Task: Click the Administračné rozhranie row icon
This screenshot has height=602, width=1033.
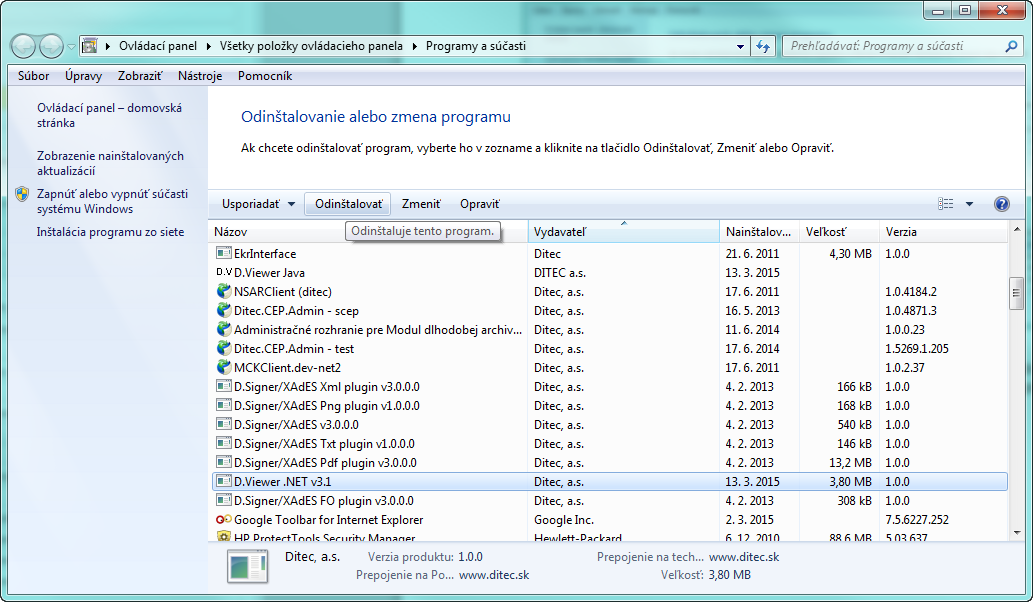Action: 224,329
